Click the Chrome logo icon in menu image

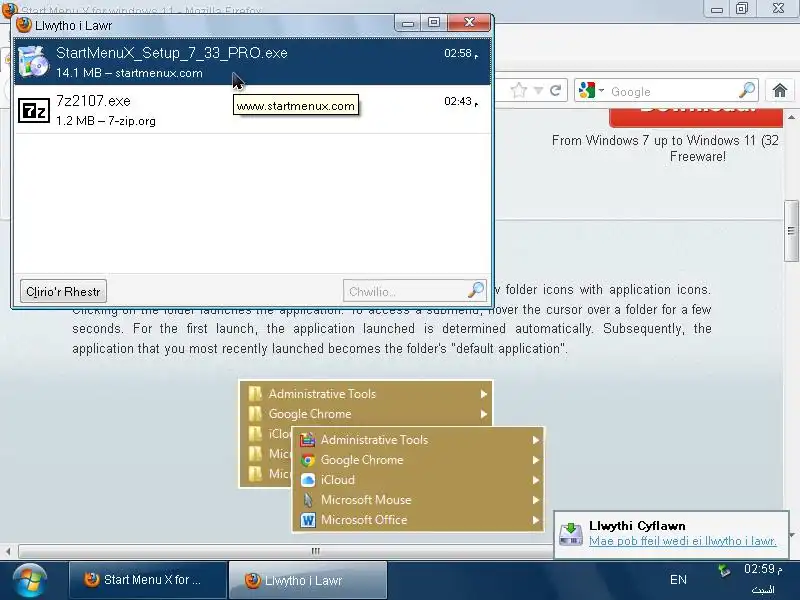[308, 460]
